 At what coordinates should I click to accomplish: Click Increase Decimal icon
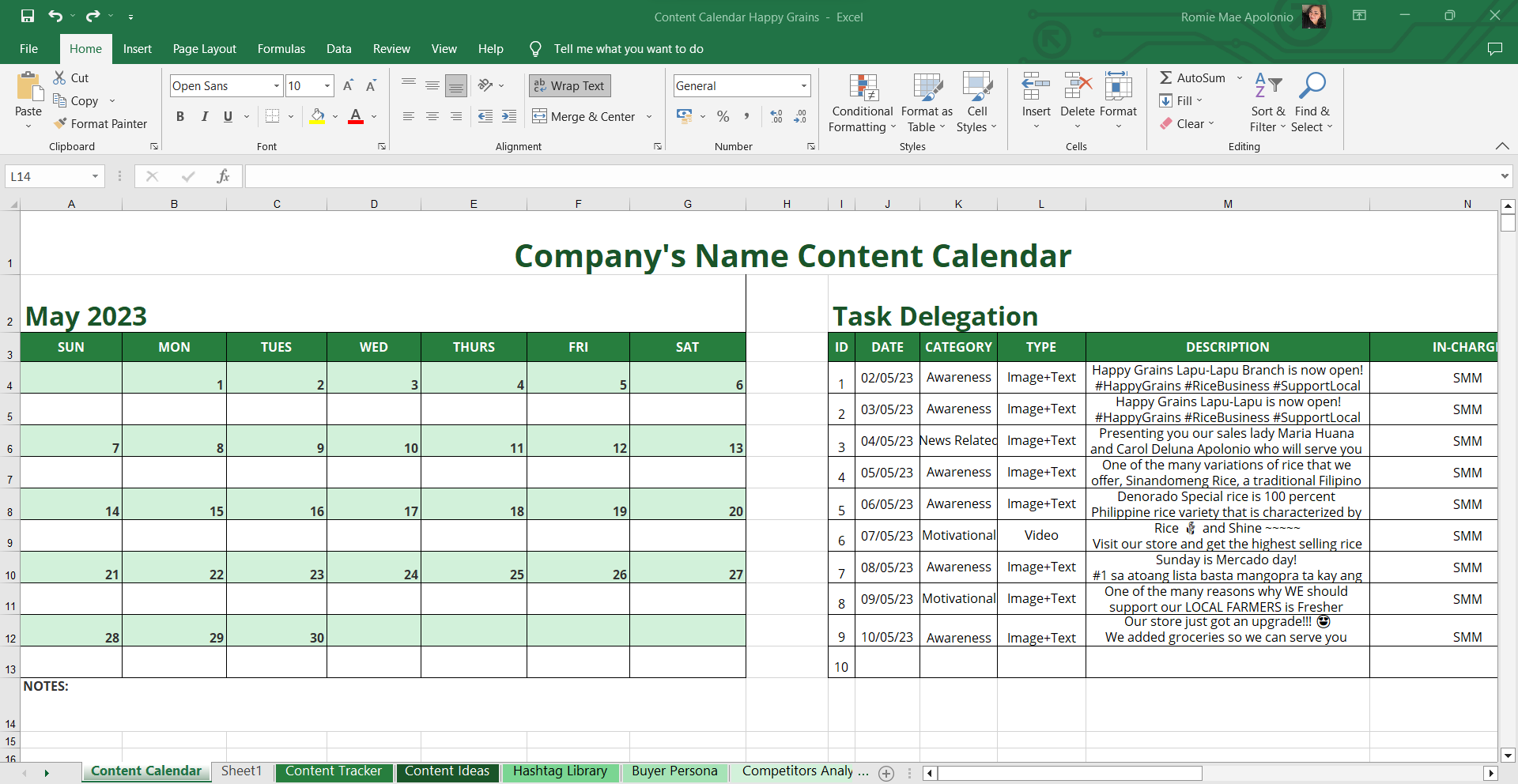tap(776, 116)
